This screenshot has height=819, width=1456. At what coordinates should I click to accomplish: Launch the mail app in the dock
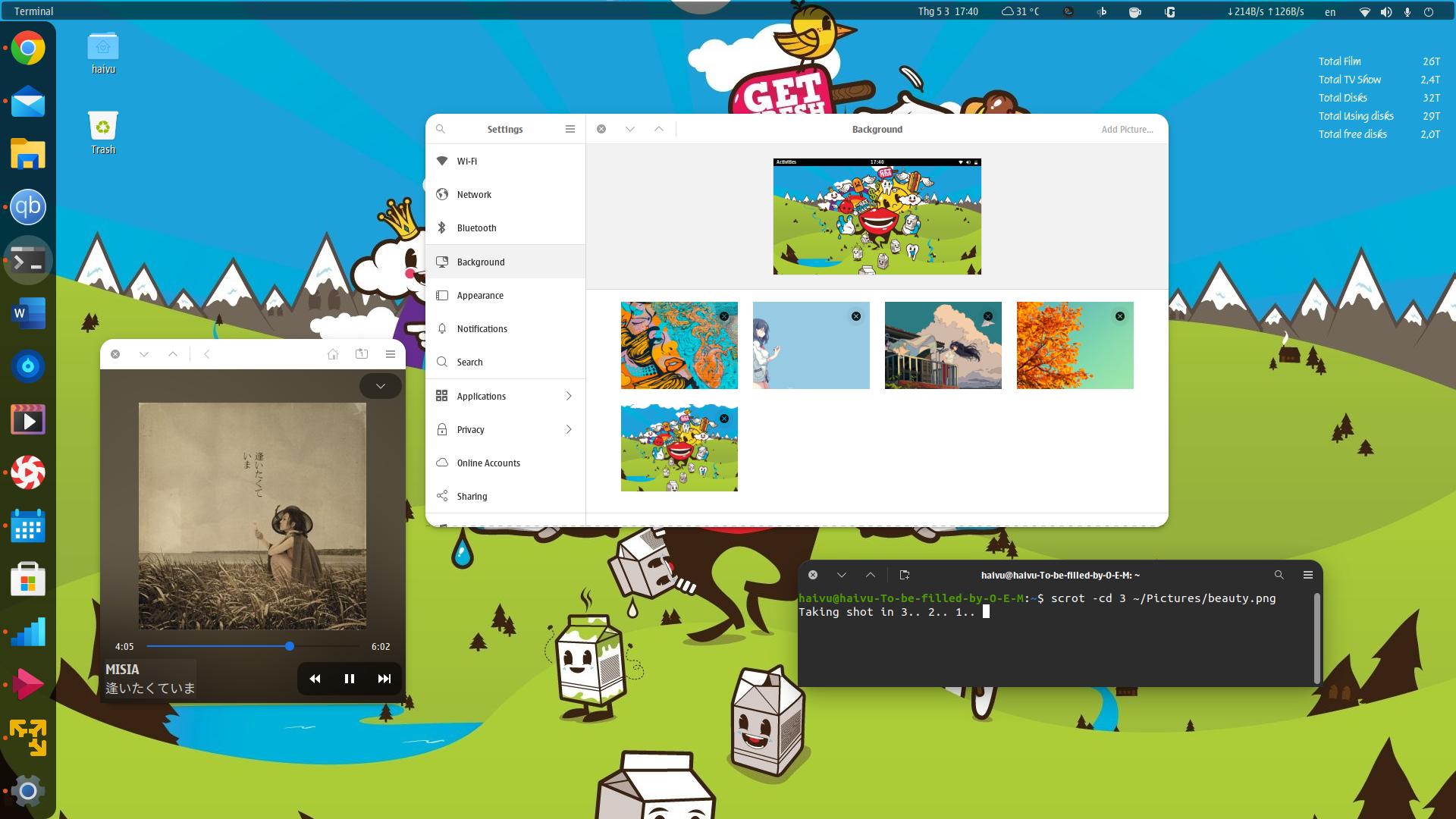[28, 102]
